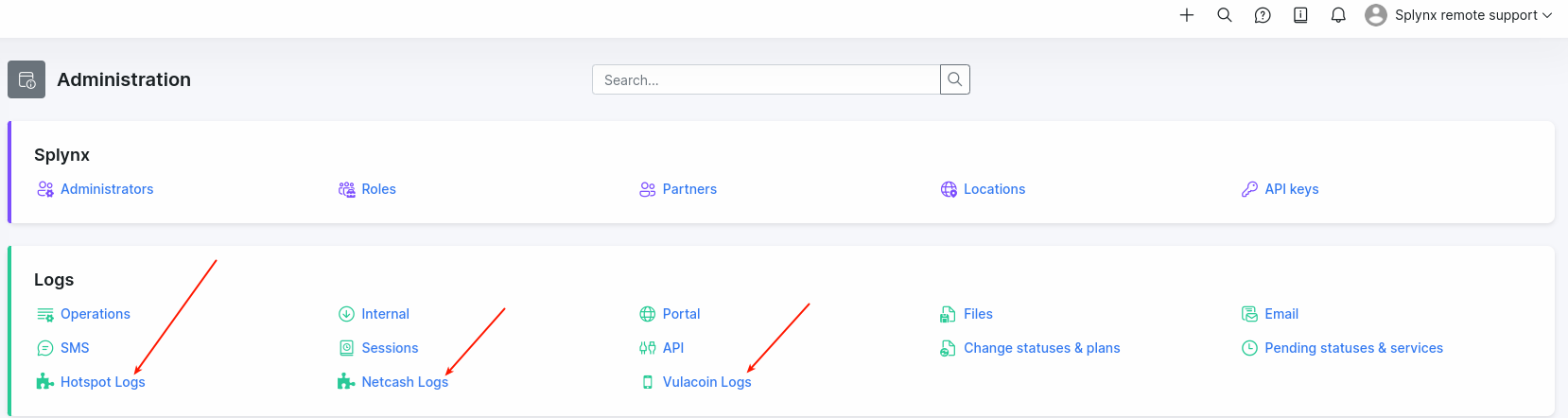Click the Administration module icon
Viewport: 1568px width, 418px height.
click(x=26, y=79)
